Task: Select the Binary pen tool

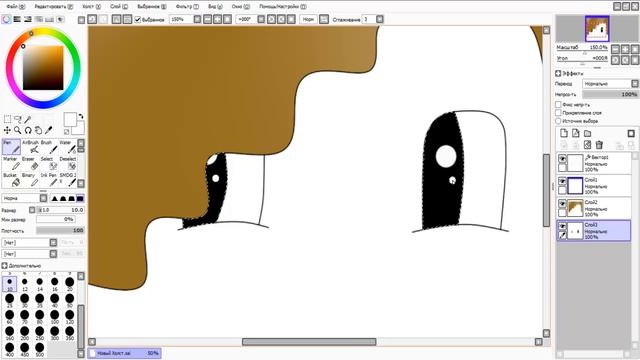Action: click(x=30, y=180)
